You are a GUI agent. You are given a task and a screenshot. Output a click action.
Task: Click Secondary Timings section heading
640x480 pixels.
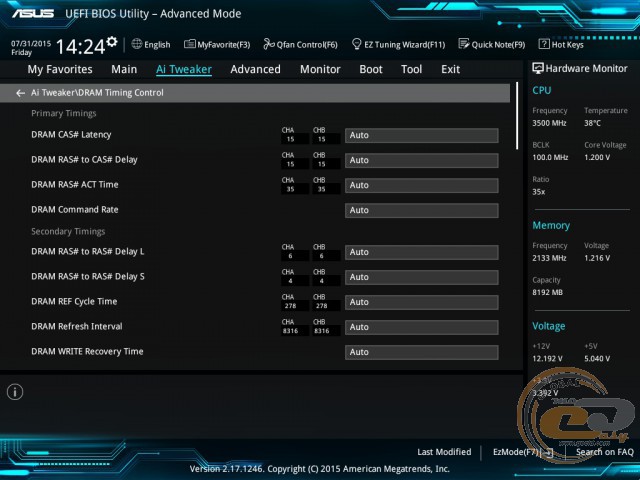click(x=68, y=231)
